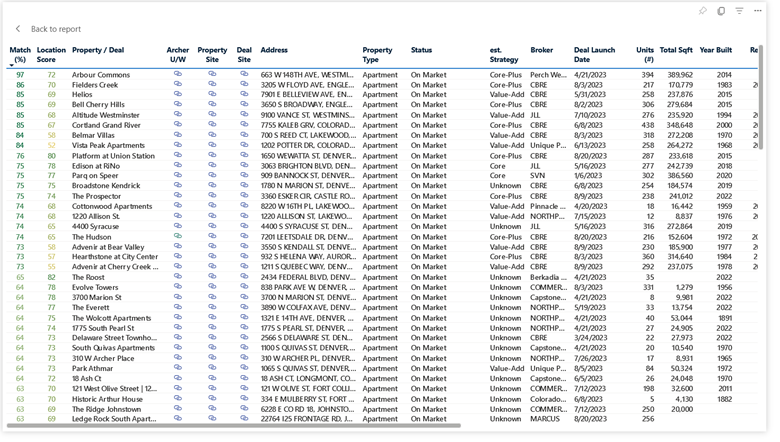Open Archer U/W link for Fielders Creek
This screenshot has width=780, height=442.
(178, 84)
